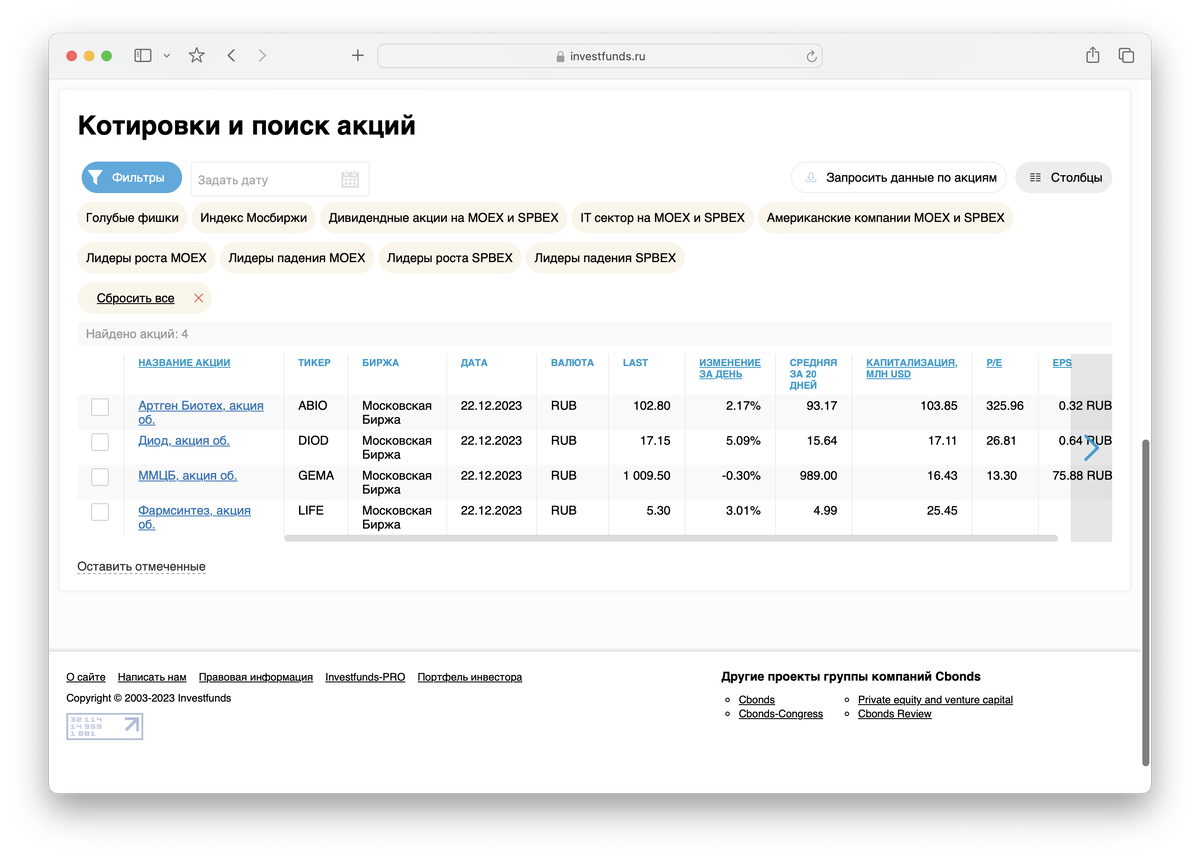This screenshot has height=858, width=1200.
Task: Sort by Капитализация, млн USD column
Action: point(912,368)
